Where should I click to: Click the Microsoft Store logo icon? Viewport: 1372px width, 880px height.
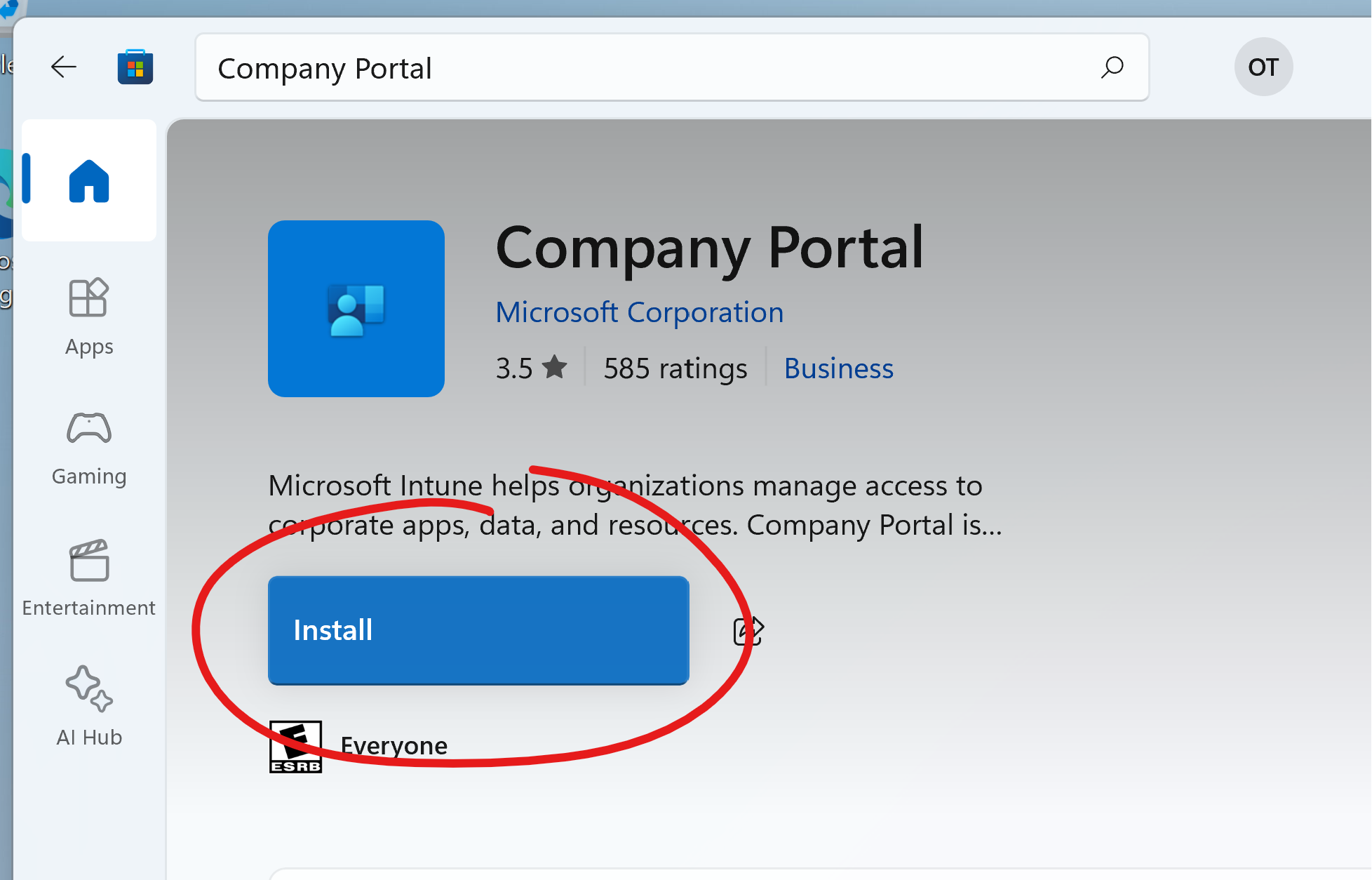(x=135, y=67)
